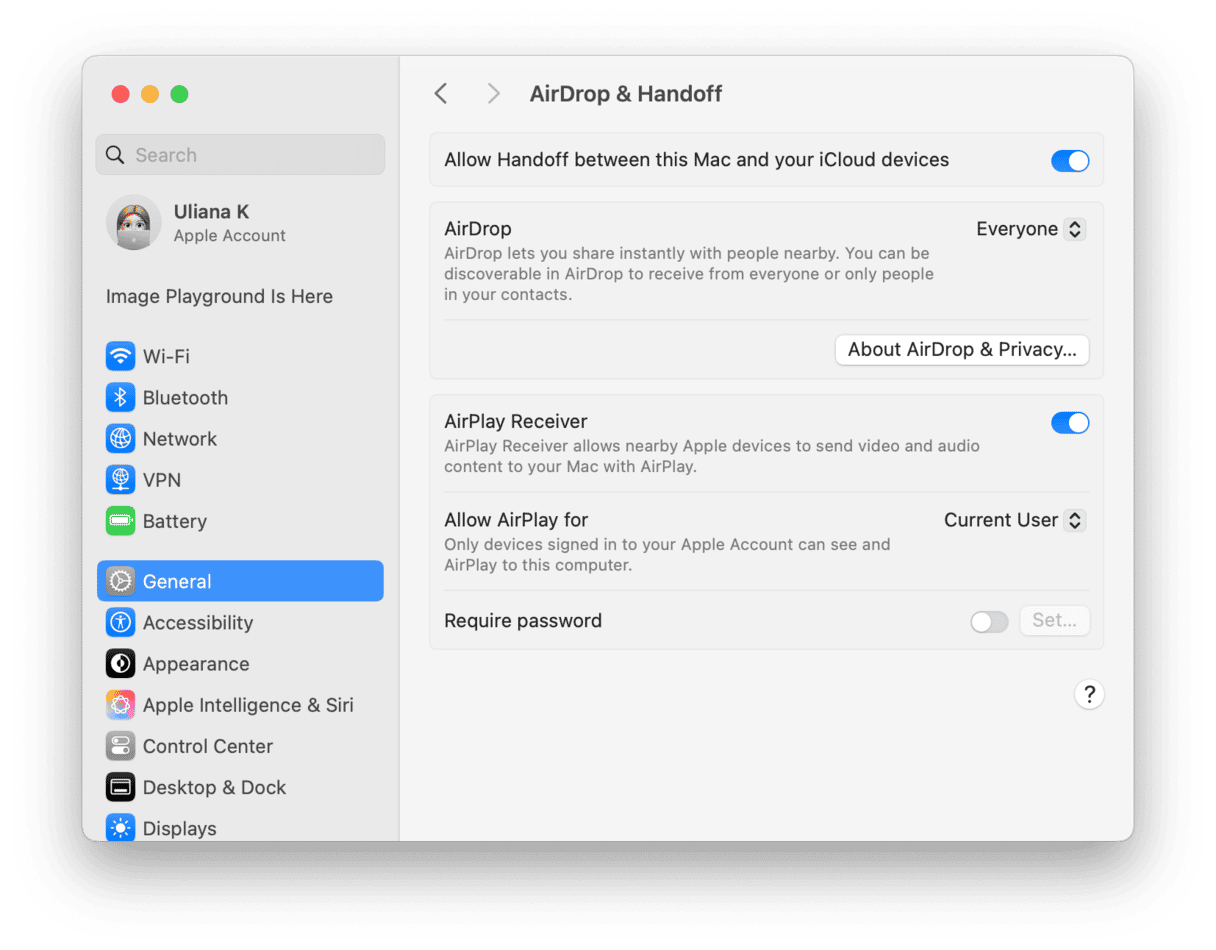Click the AirPlay Receiver heading text
Viewport: 1216px width, 950px height.
pyautogui.click(x=516, y=421)
